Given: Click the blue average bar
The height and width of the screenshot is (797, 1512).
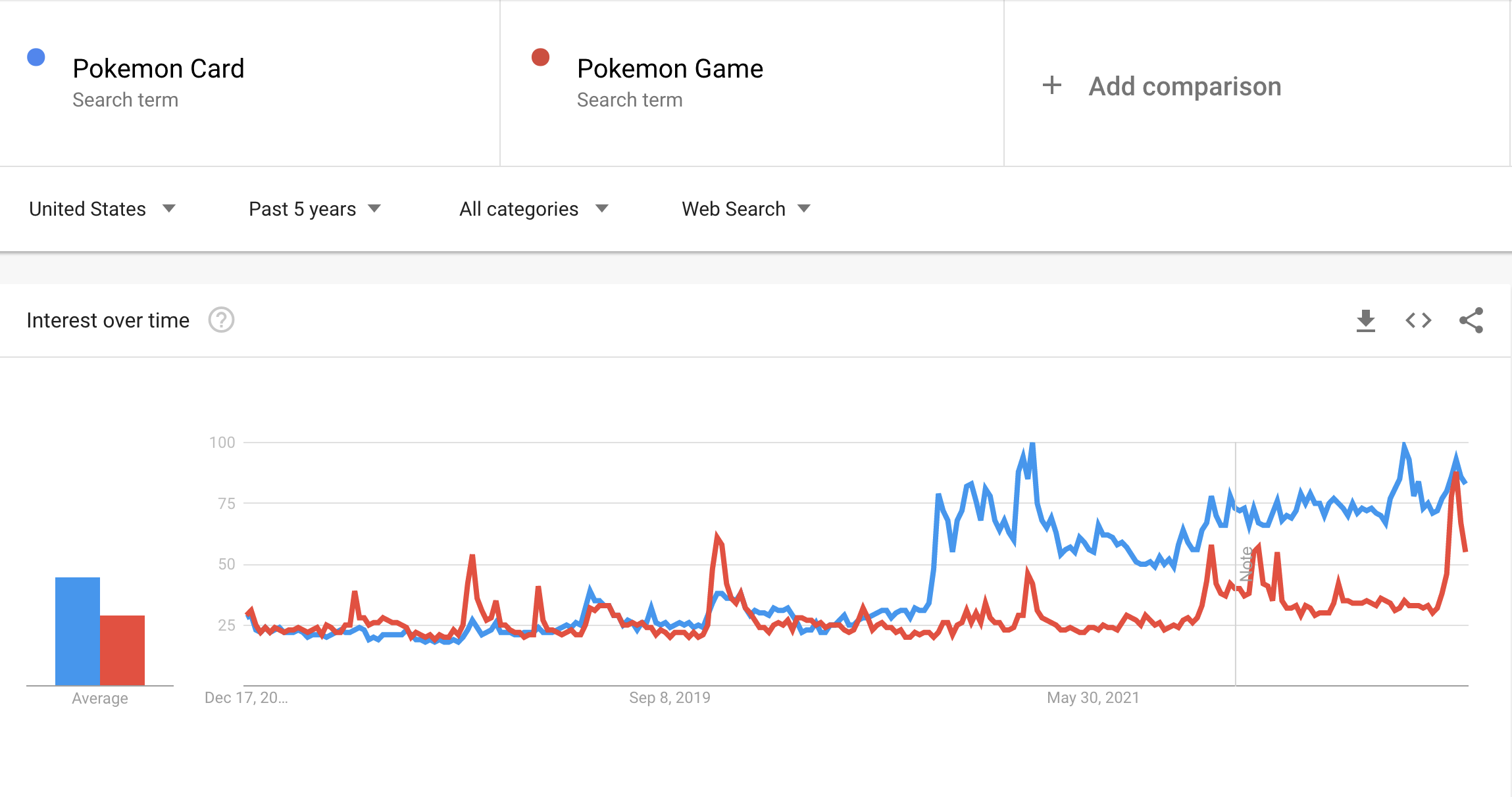Looking at the screenshot, I should (78, 631).
